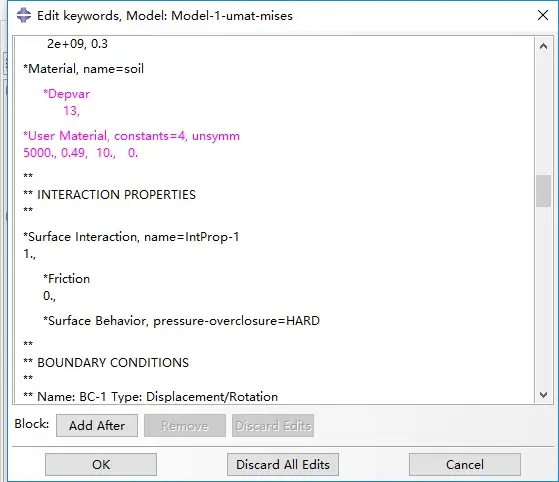Click the Abaqus icon in title bar

pyautogui.click(x=24, y=15)
